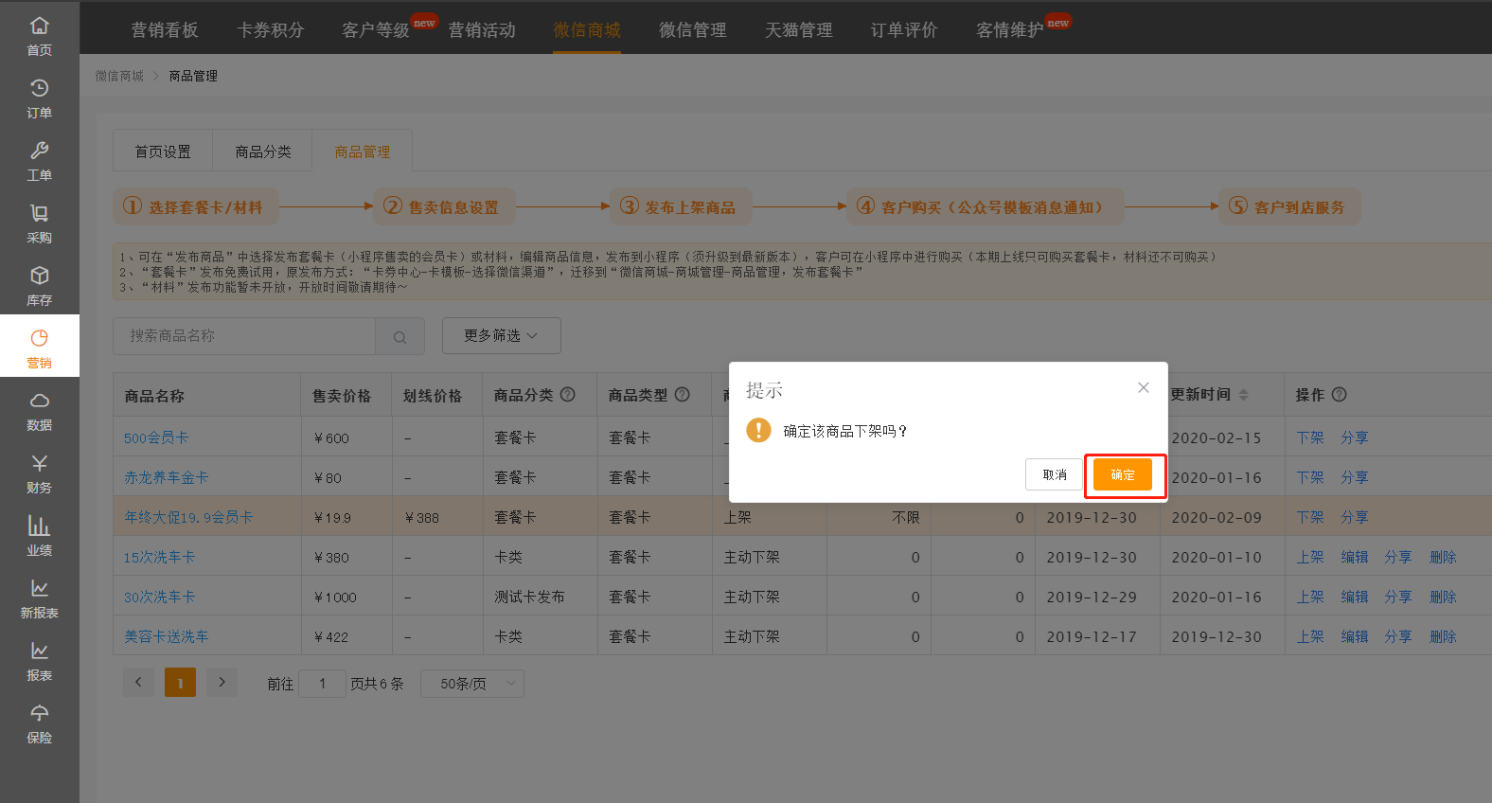Click the 前往 page number input
Screen dimensions: 1492x803
322,684
